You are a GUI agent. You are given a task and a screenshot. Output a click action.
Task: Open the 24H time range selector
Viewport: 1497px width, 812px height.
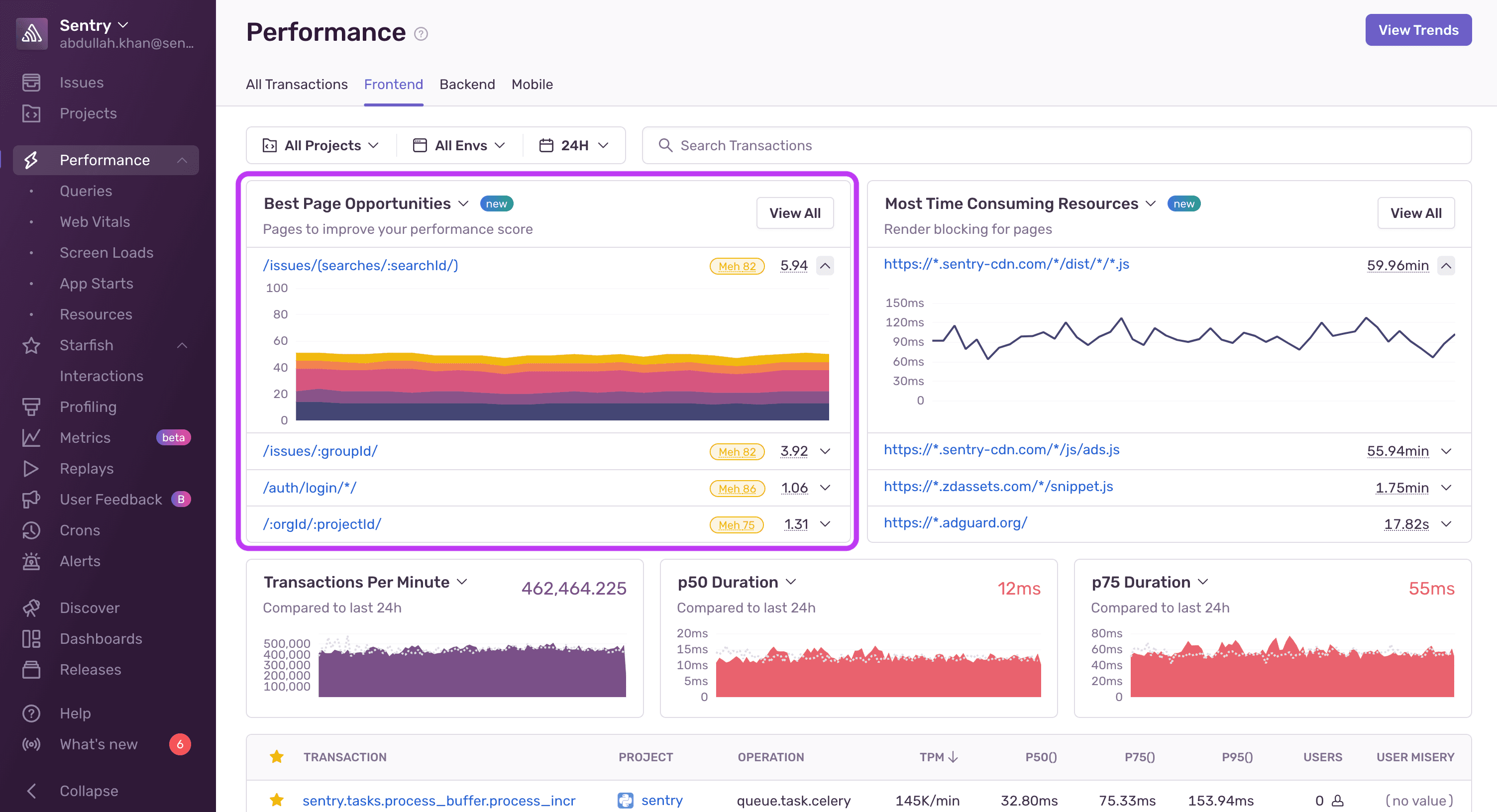tap(574, 145)
